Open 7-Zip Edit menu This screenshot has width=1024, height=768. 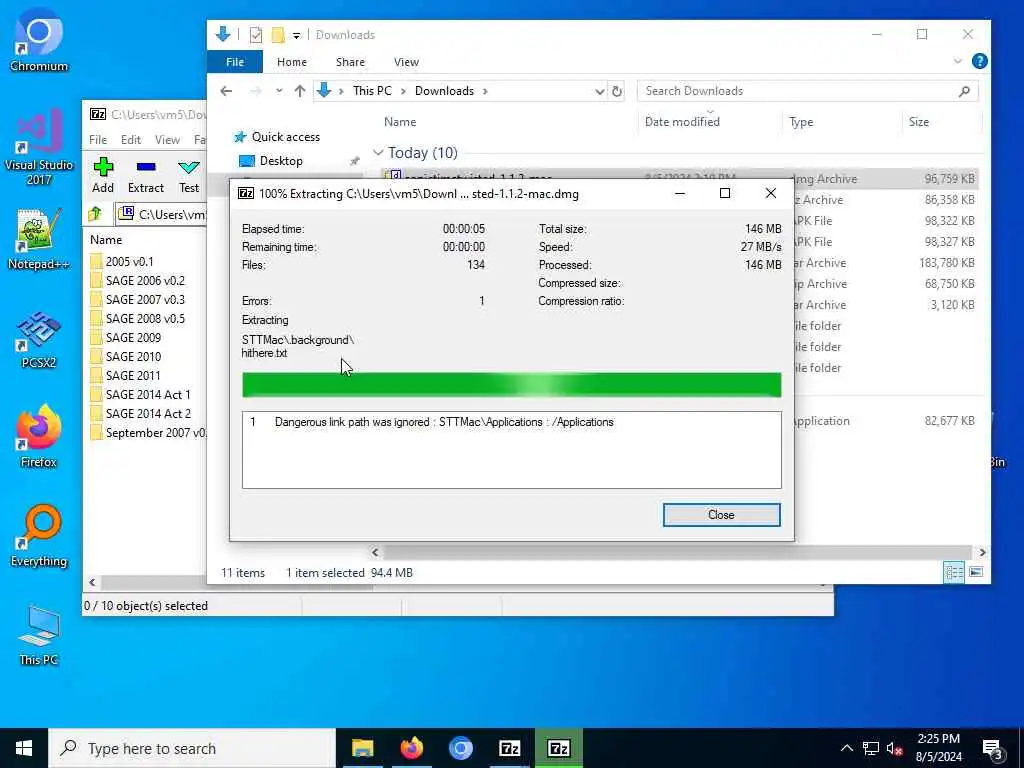click(x=131, y=140)
